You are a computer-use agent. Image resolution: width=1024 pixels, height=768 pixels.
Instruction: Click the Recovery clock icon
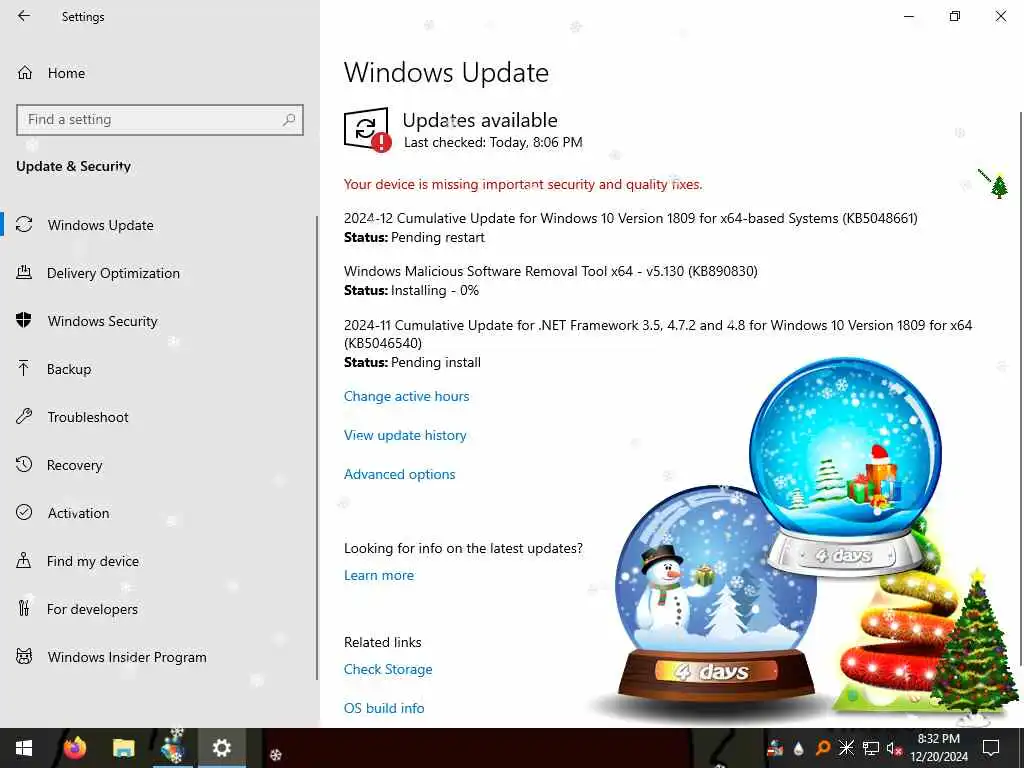tap(24, 465)
